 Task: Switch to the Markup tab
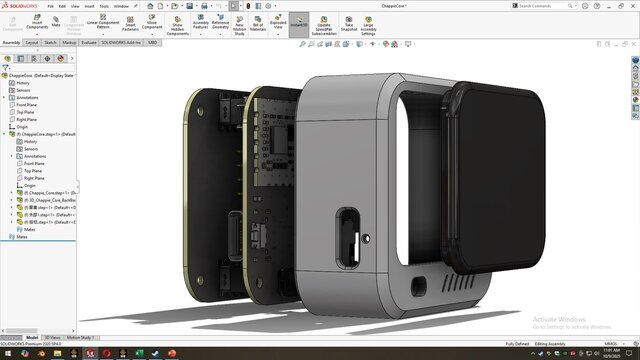pyautogui.click(x=69, y=42)
